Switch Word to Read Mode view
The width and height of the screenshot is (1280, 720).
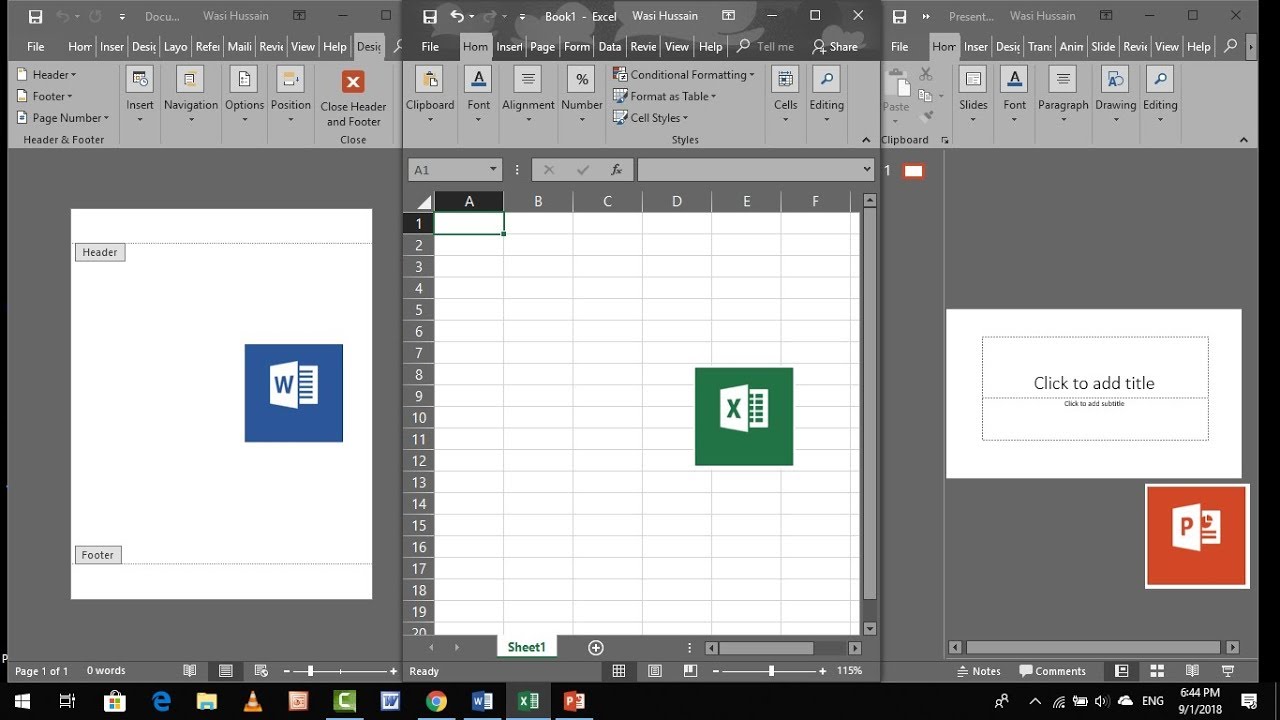pyautogui.click(x=190, y=671)
